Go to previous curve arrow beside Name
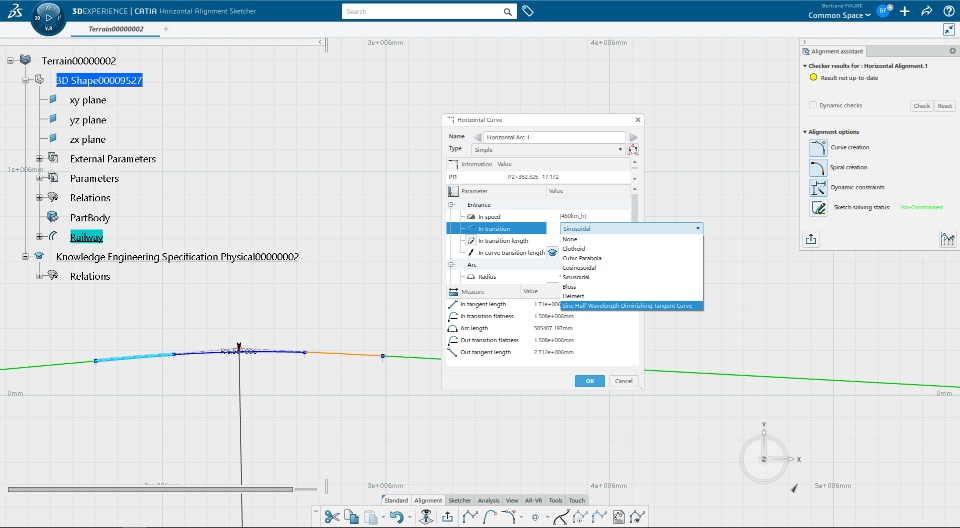This screenshot has width=960, height=528. [x=477, y=137]
